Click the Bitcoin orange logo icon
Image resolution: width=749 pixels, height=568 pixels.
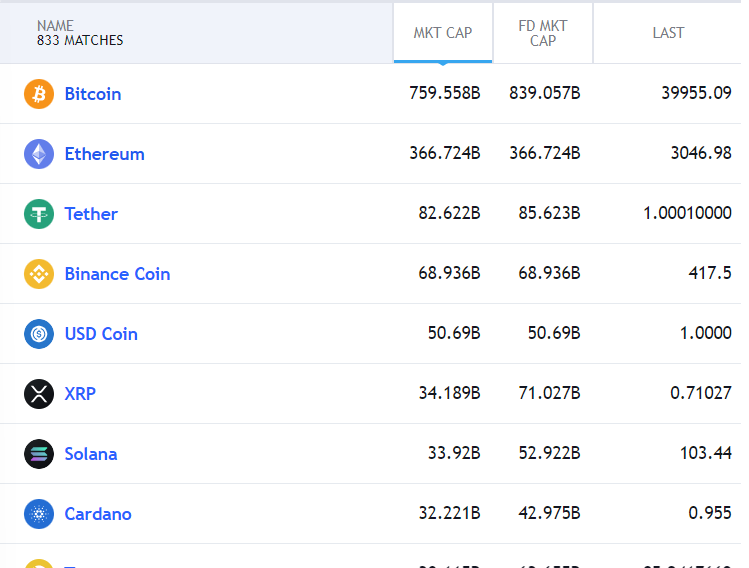tap(39, 94)
